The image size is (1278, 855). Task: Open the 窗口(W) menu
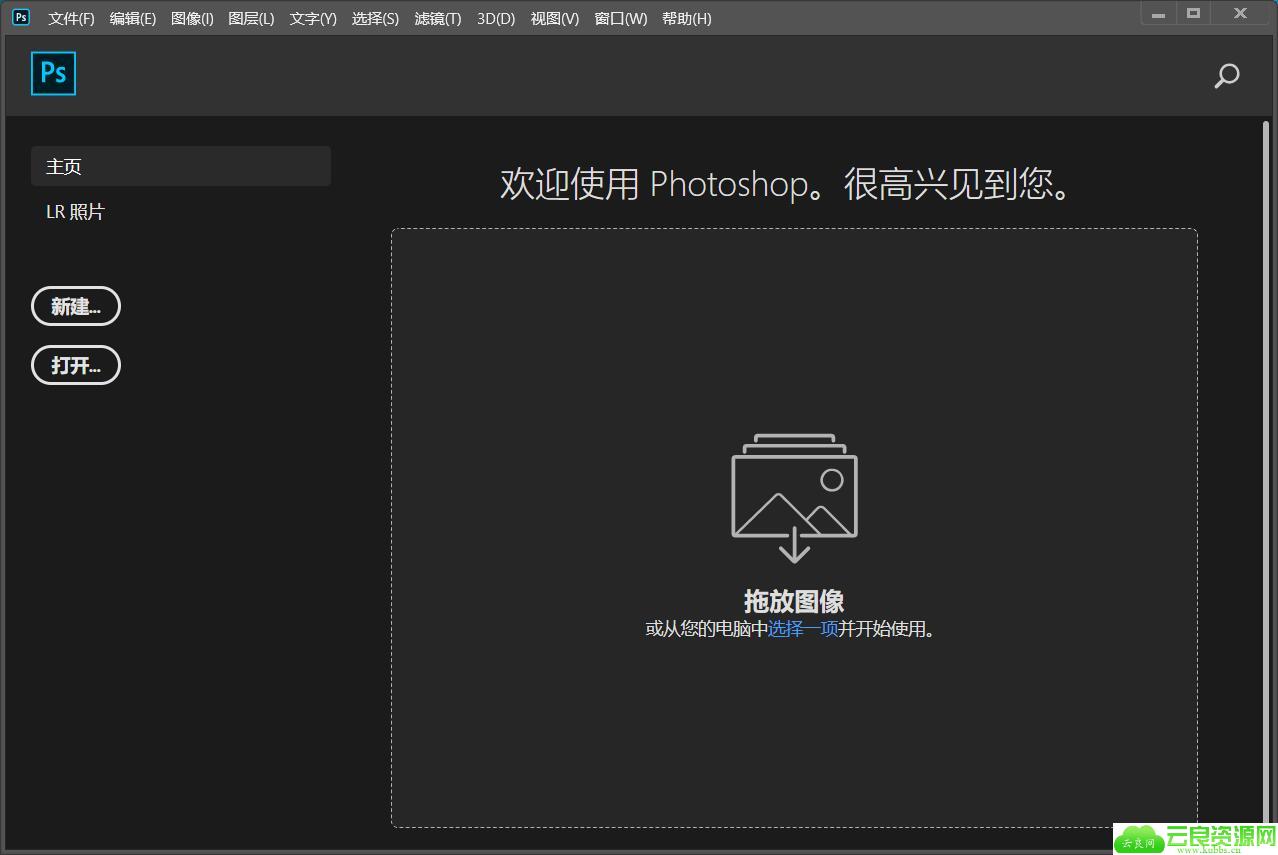click(620, 19)
